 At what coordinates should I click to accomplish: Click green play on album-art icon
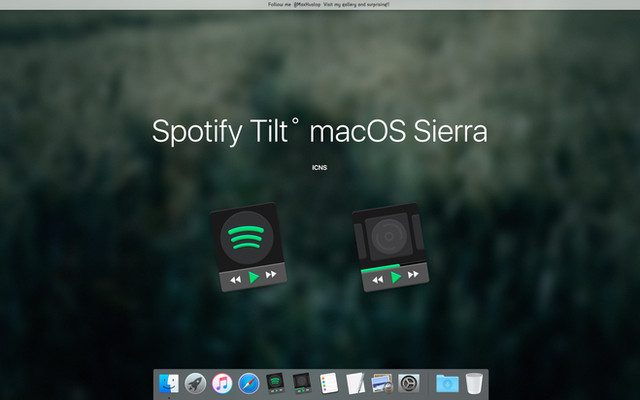point(396,277)
